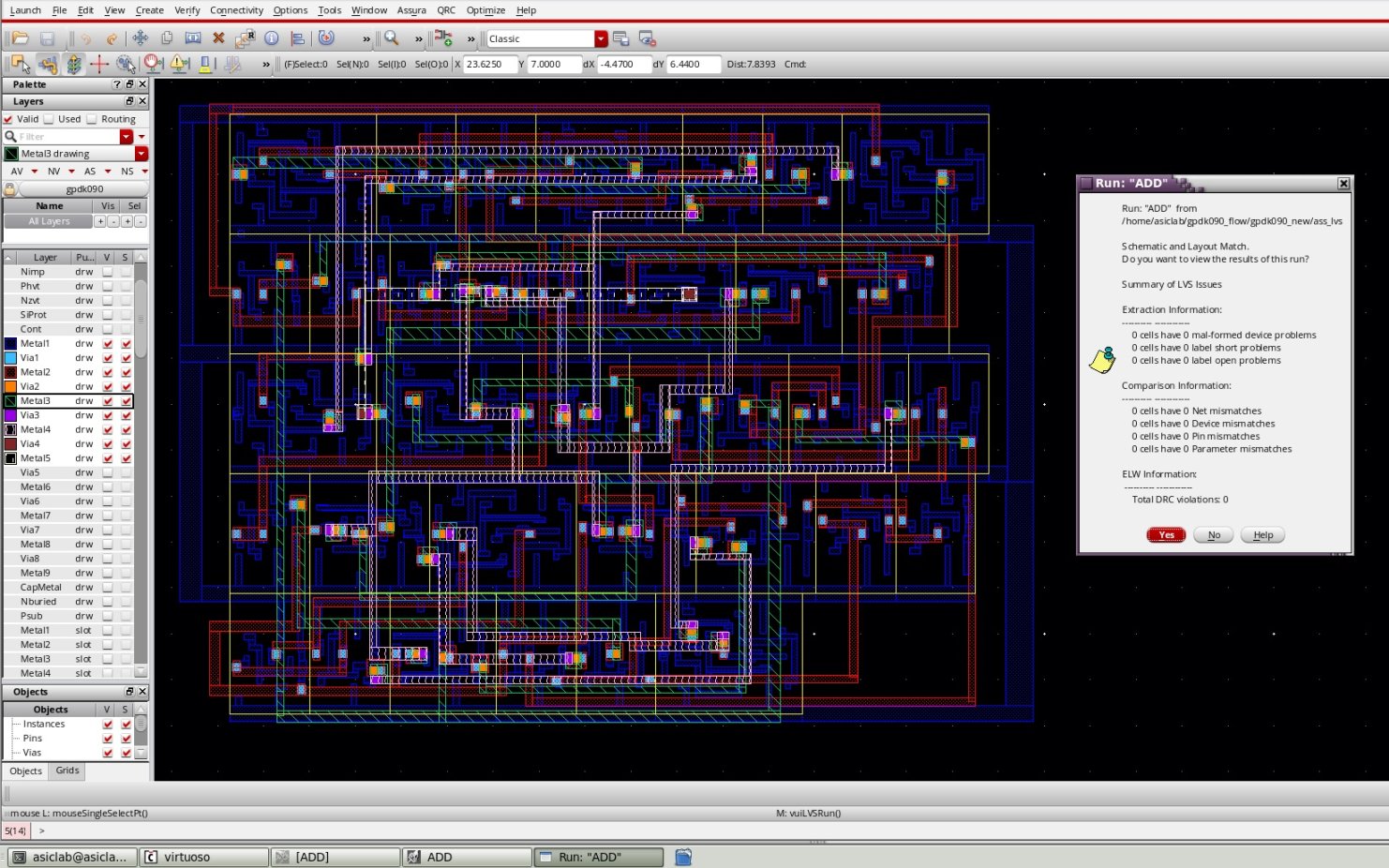The height and width of the screenshot is (868, 1389).
Task: Enable the Used layers checkbox
Action: pyautogui.click(x=49, y=119)
